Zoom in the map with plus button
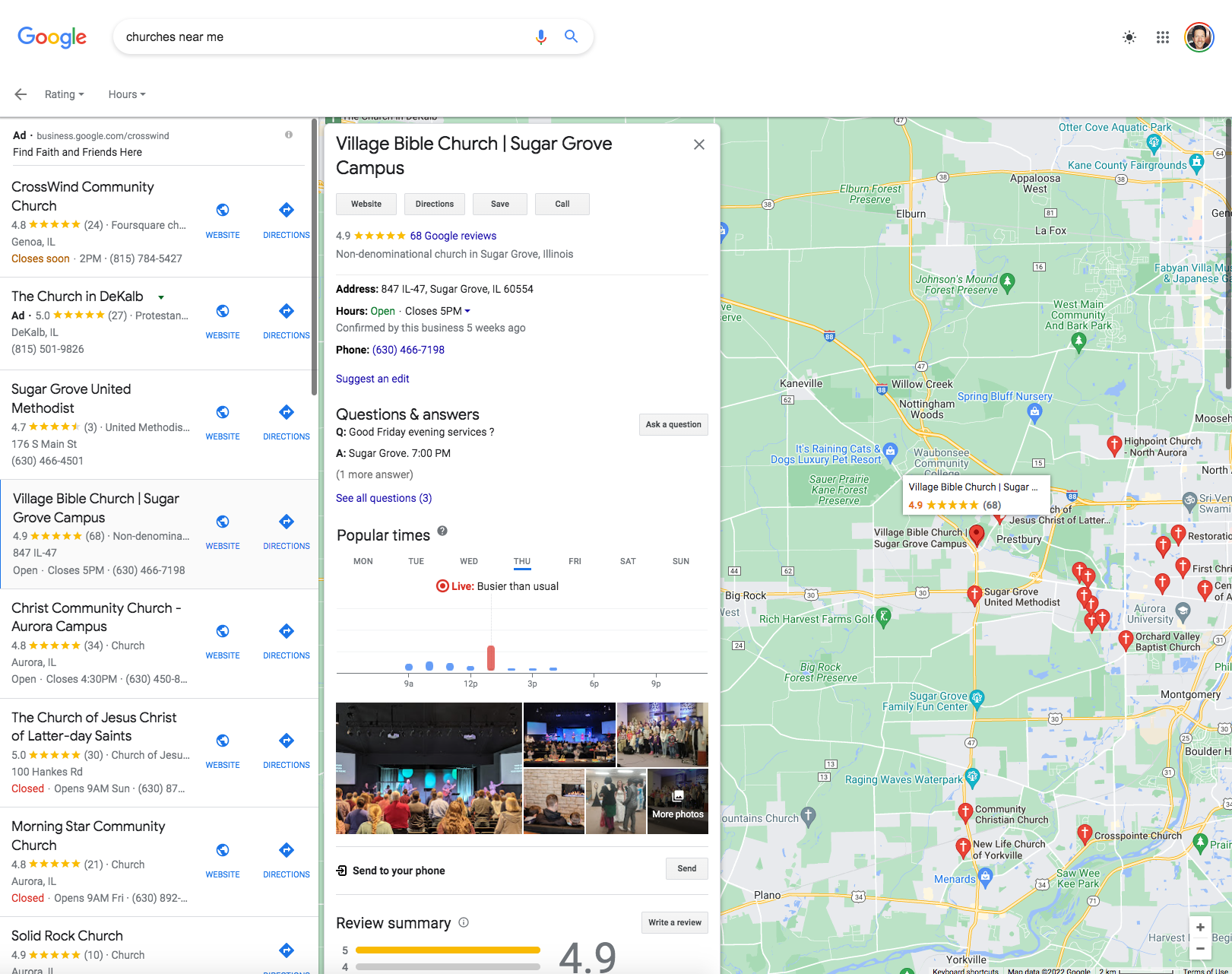 pyautogui.click(x=1200, y=927)
